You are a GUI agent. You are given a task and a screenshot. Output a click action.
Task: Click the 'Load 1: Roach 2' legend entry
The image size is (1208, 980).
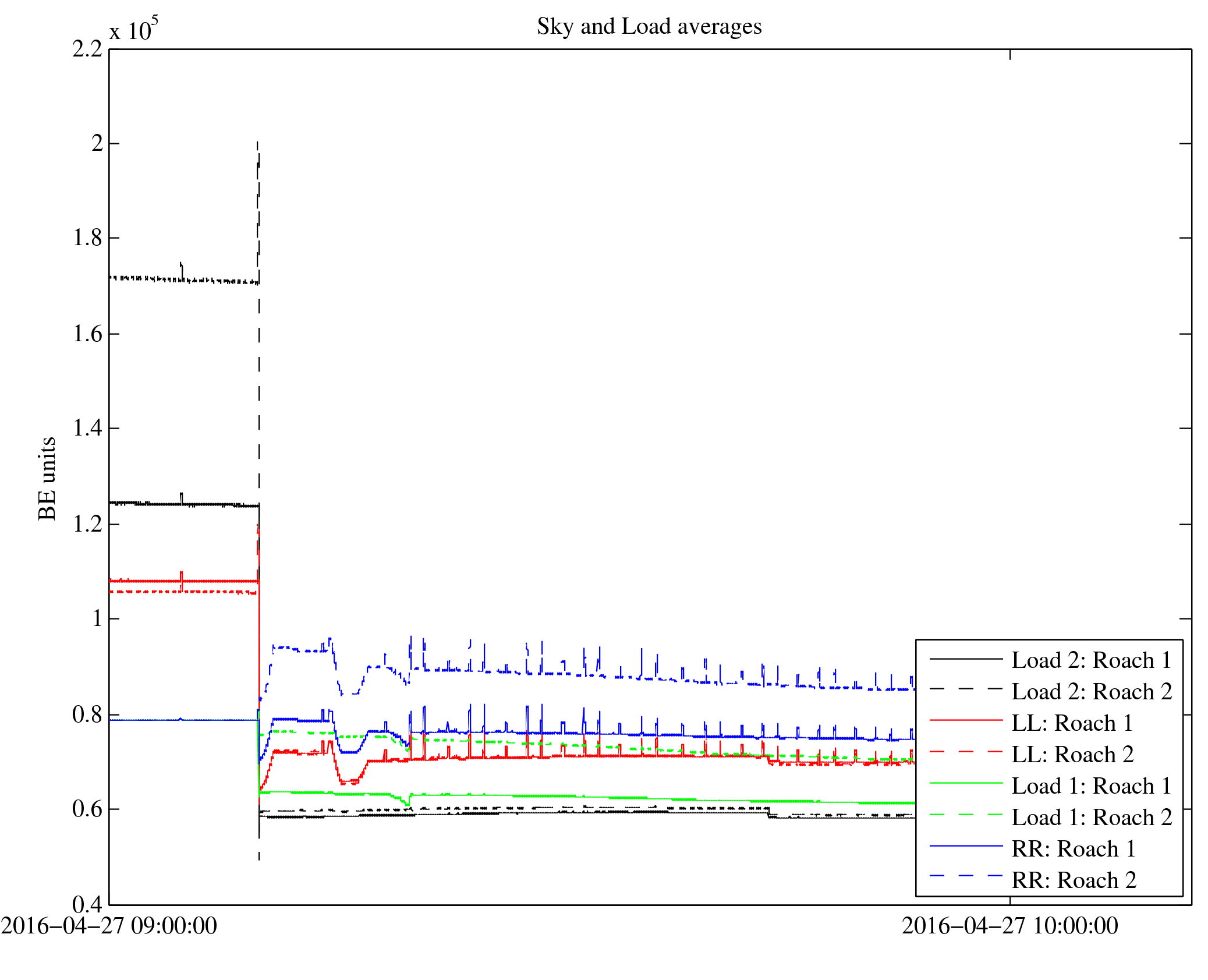(1091, 818)
